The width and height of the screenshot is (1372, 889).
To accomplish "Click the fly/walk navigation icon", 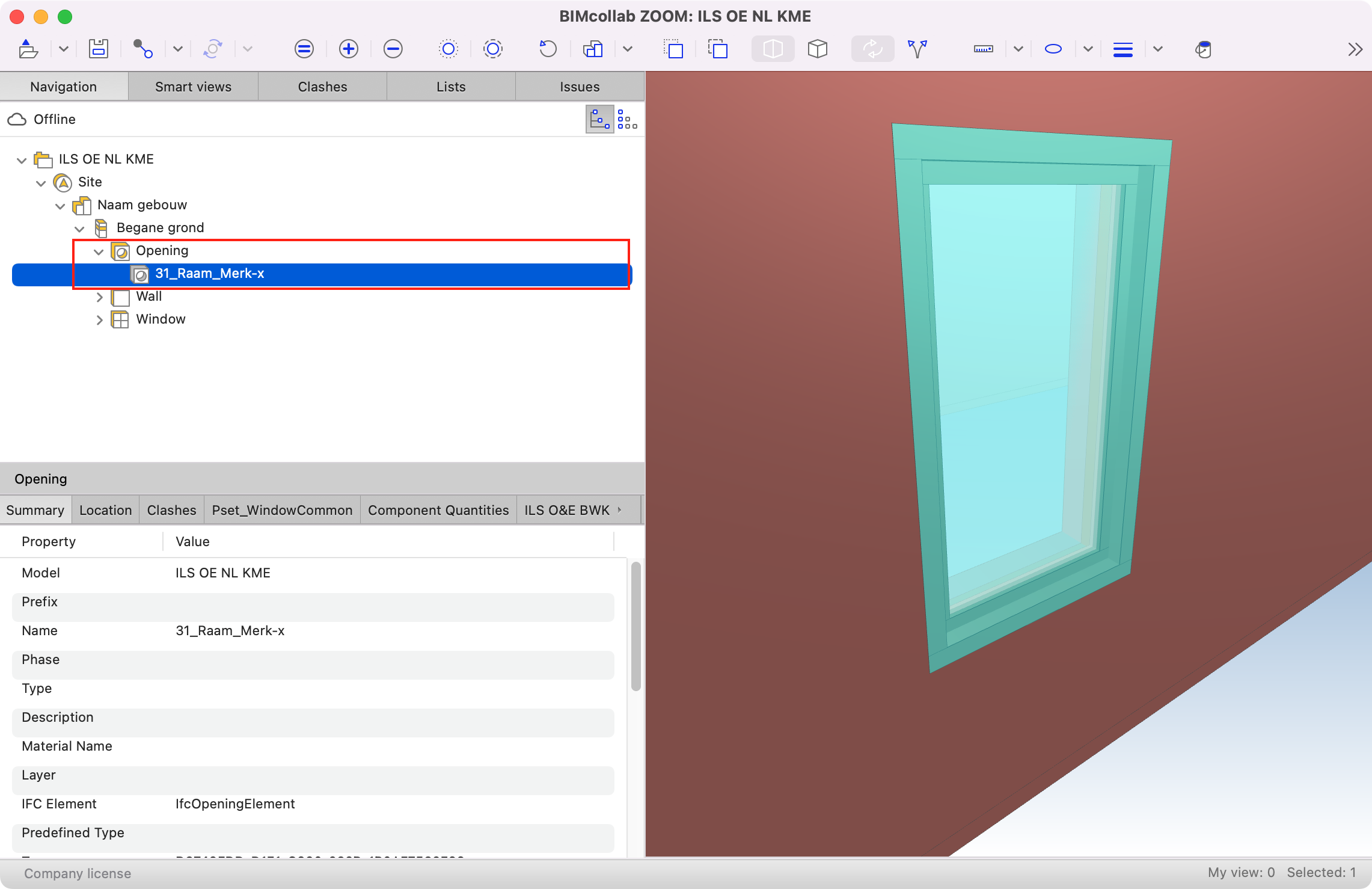I will coord(917,49).
